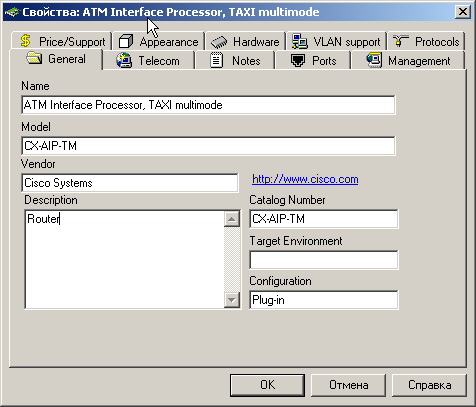Click the port socket icon on Ports tab

pos(298,61)
